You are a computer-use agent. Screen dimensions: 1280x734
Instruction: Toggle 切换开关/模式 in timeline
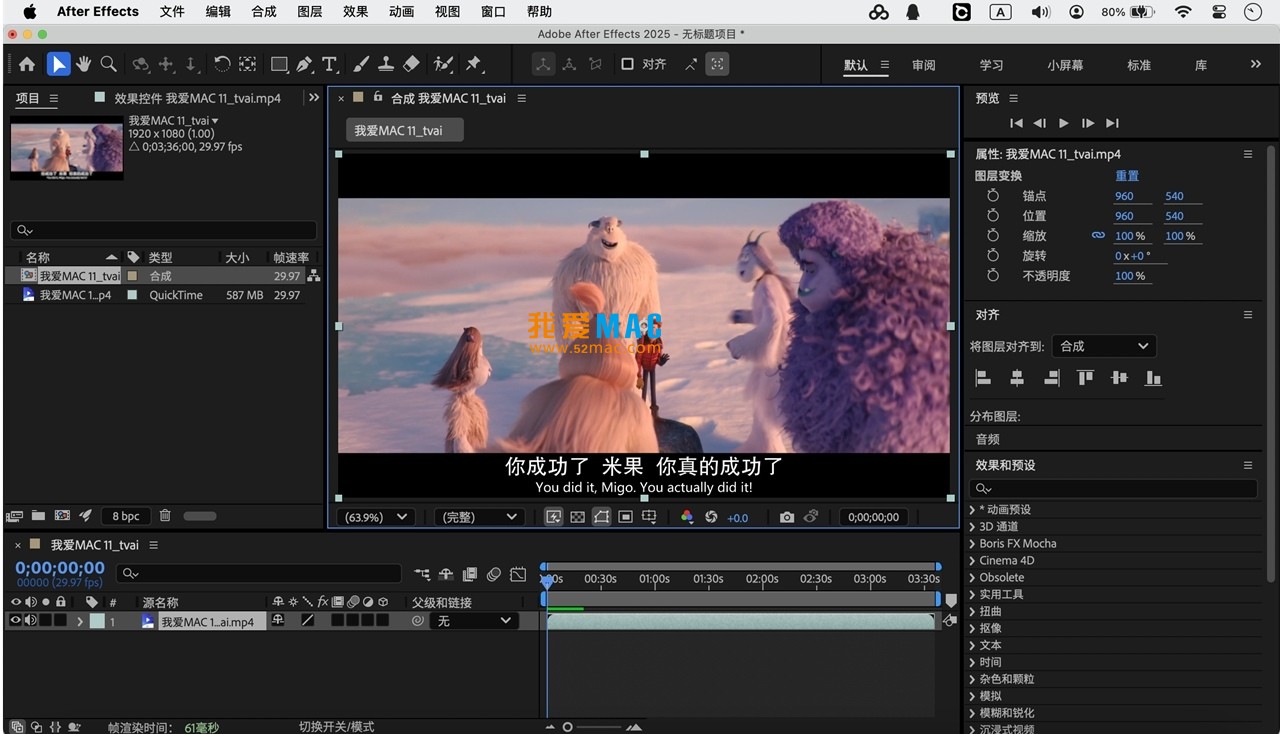tap(336, 727)
